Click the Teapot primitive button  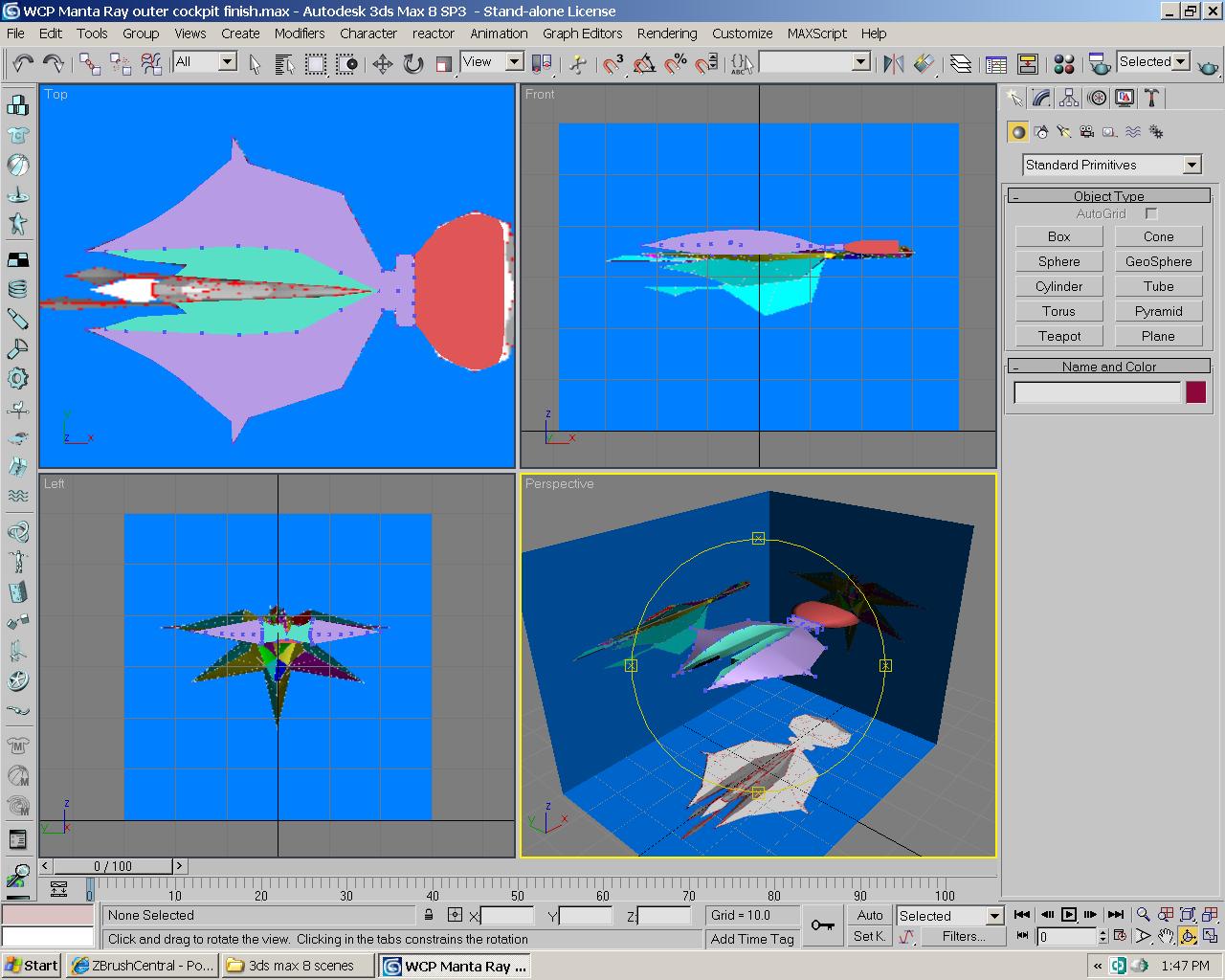click(x=1058, y=335)
